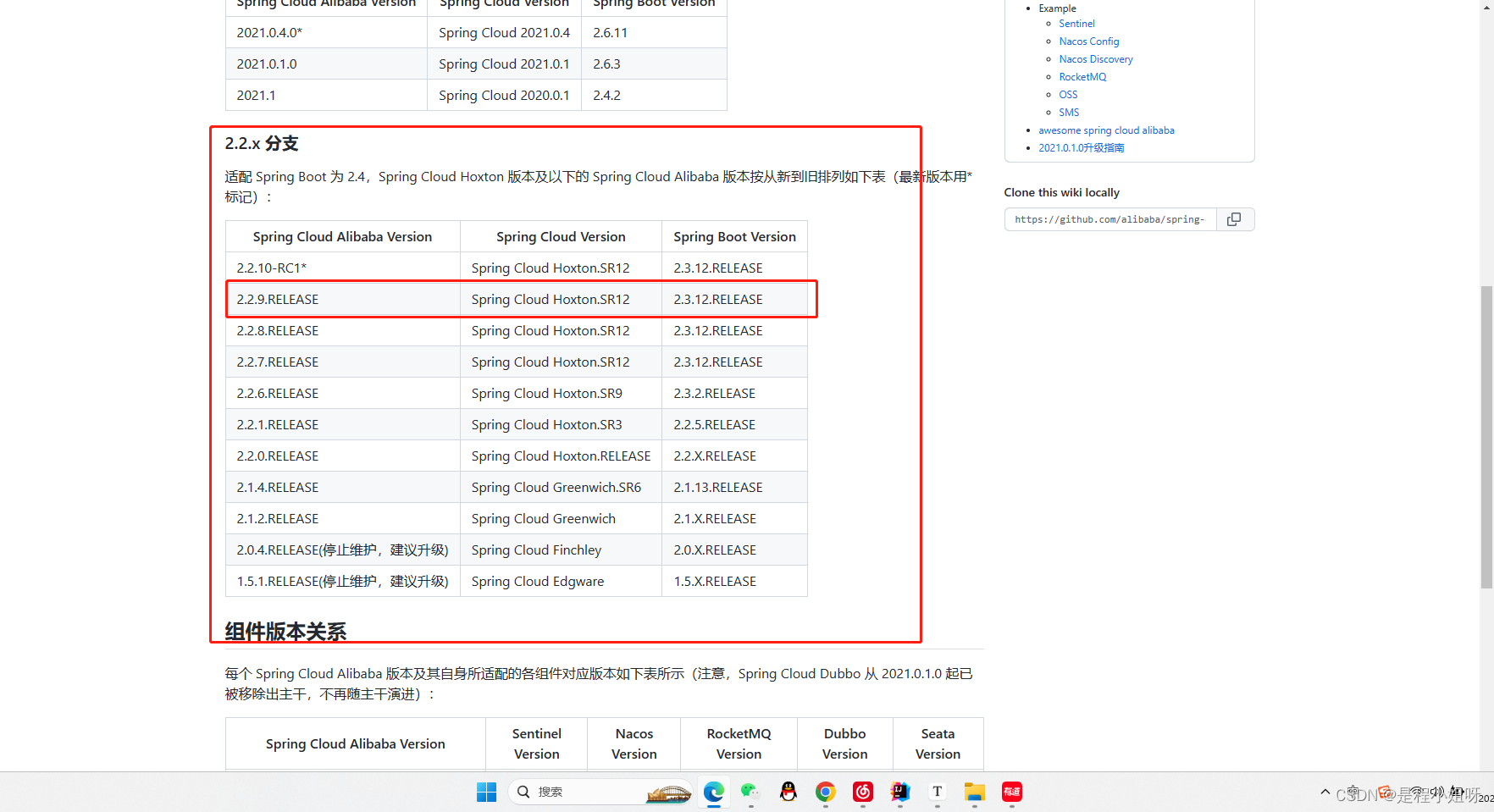Screen dimensions: 1494x812
Task: Click the 2.2.5.RELEASE Boot version
Action: point(734,425)
